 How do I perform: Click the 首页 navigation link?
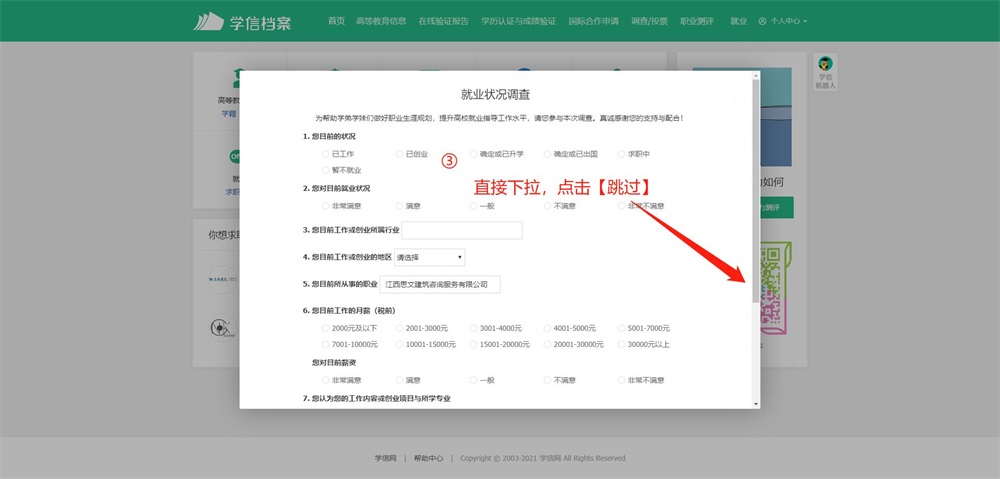(x=336, y=21)
